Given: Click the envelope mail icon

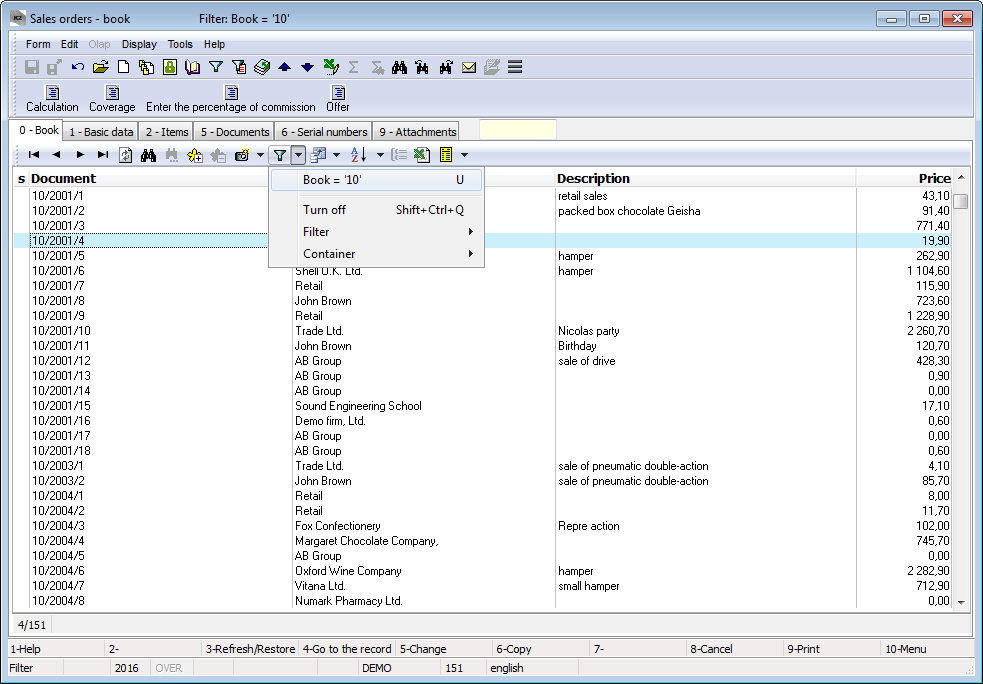Looking at the screenshot, I should pos(469,68).
